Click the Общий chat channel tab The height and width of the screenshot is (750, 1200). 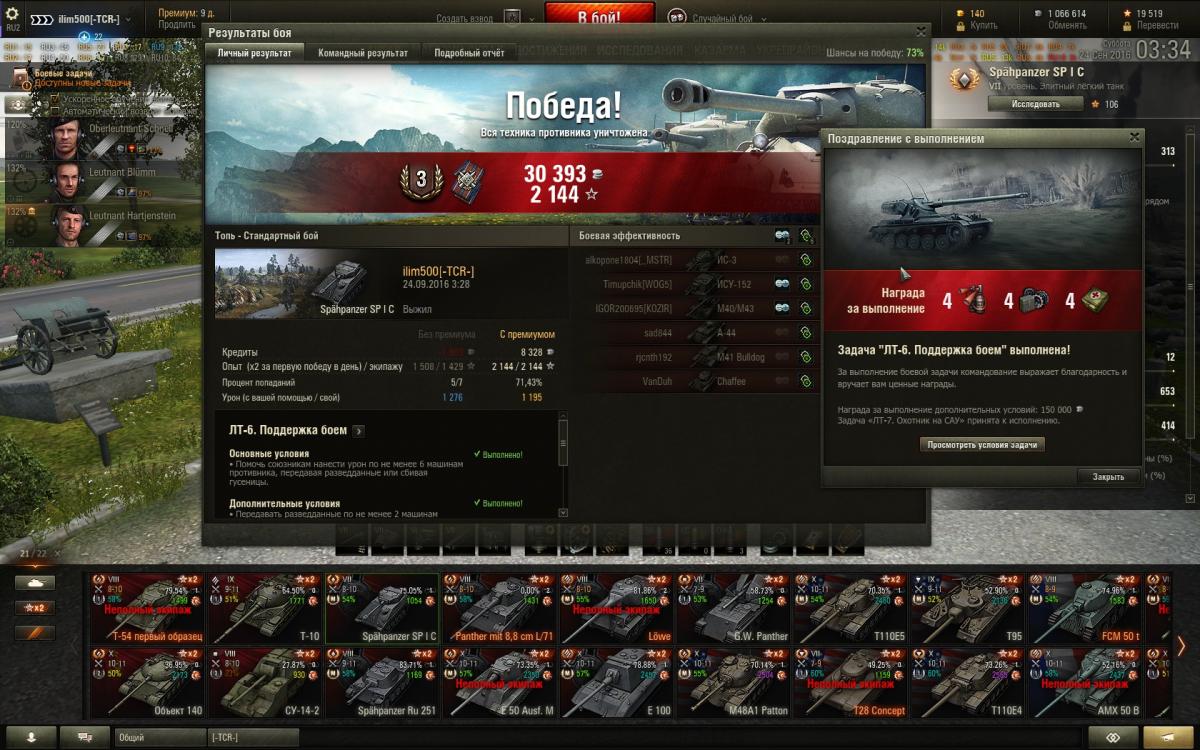[x=160, y=737]
